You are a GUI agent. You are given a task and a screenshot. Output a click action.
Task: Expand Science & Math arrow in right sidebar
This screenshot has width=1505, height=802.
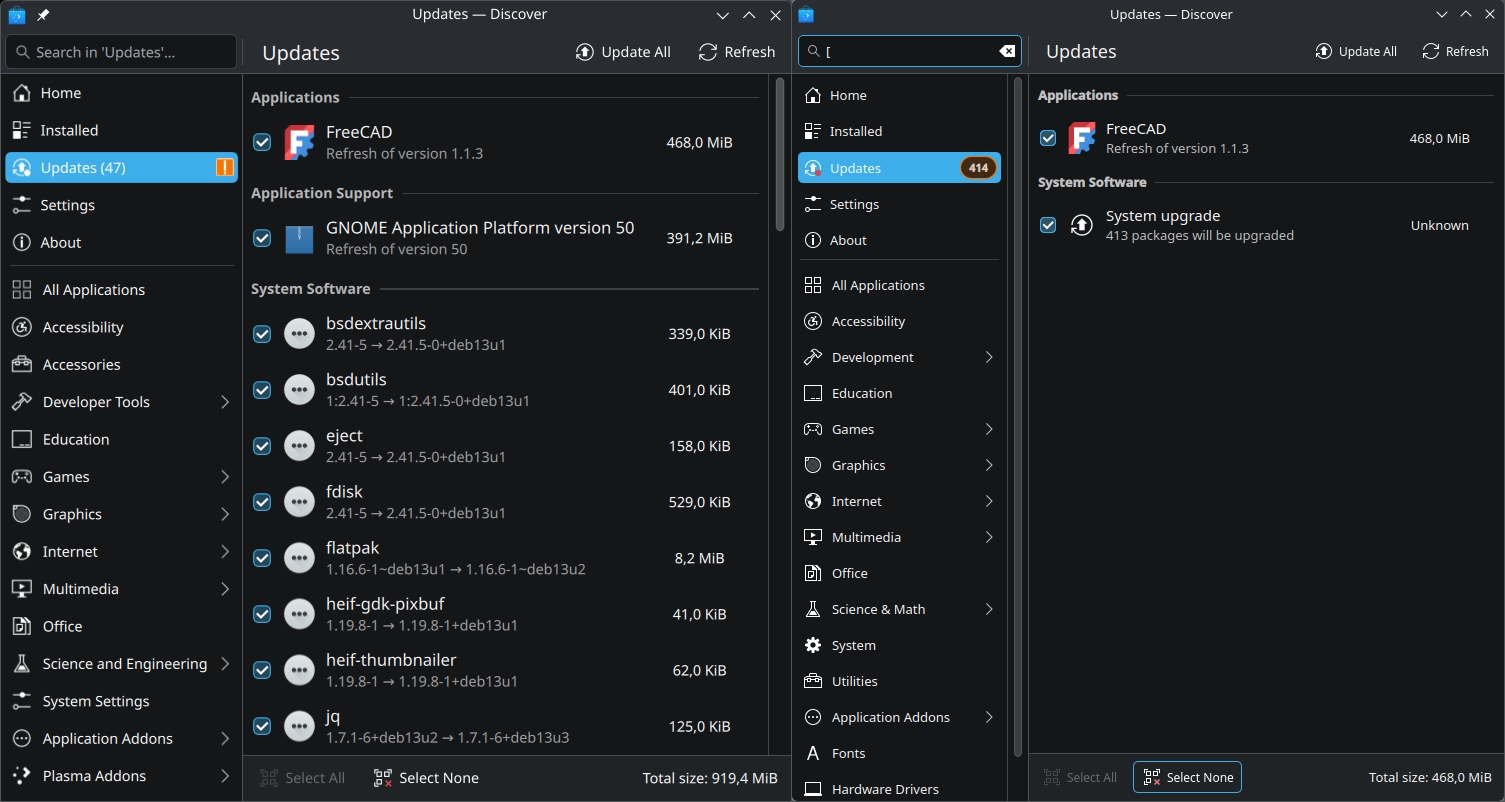pos(989,609)
